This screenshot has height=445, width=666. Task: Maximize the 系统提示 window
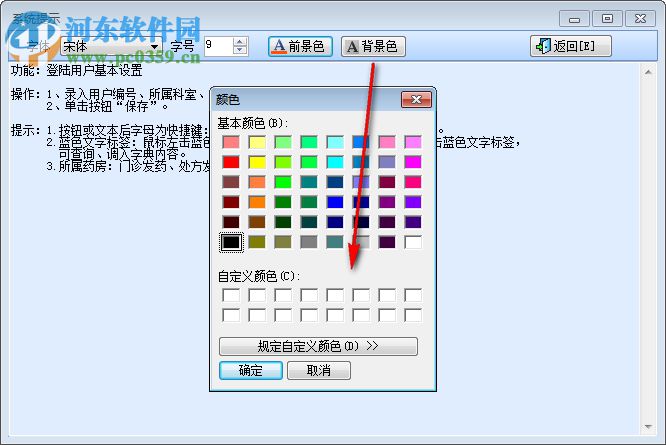click(x=607, y=19)
